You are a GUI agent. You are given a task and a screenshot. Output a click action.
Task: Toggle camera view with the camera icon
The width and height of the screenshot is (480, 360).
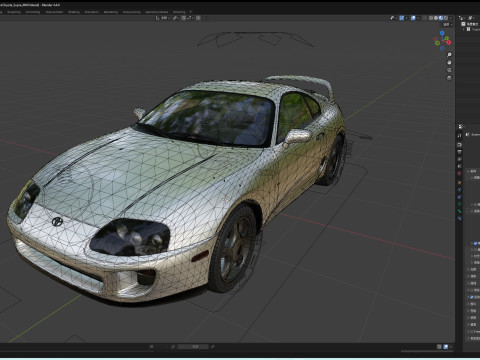449,70
